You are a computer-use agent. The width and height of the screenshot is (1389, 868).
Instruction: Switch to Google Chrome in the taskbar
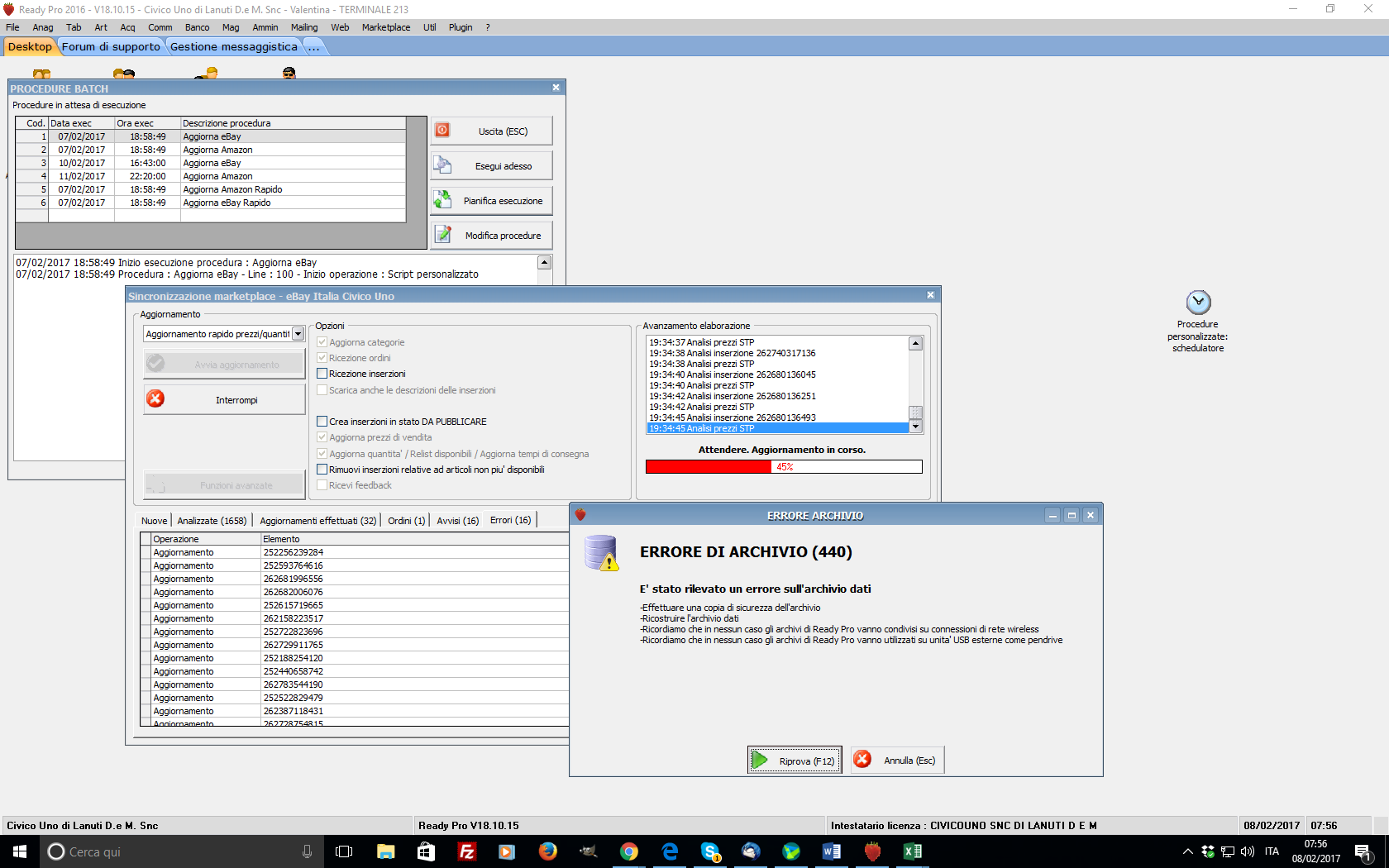[628, 851]
